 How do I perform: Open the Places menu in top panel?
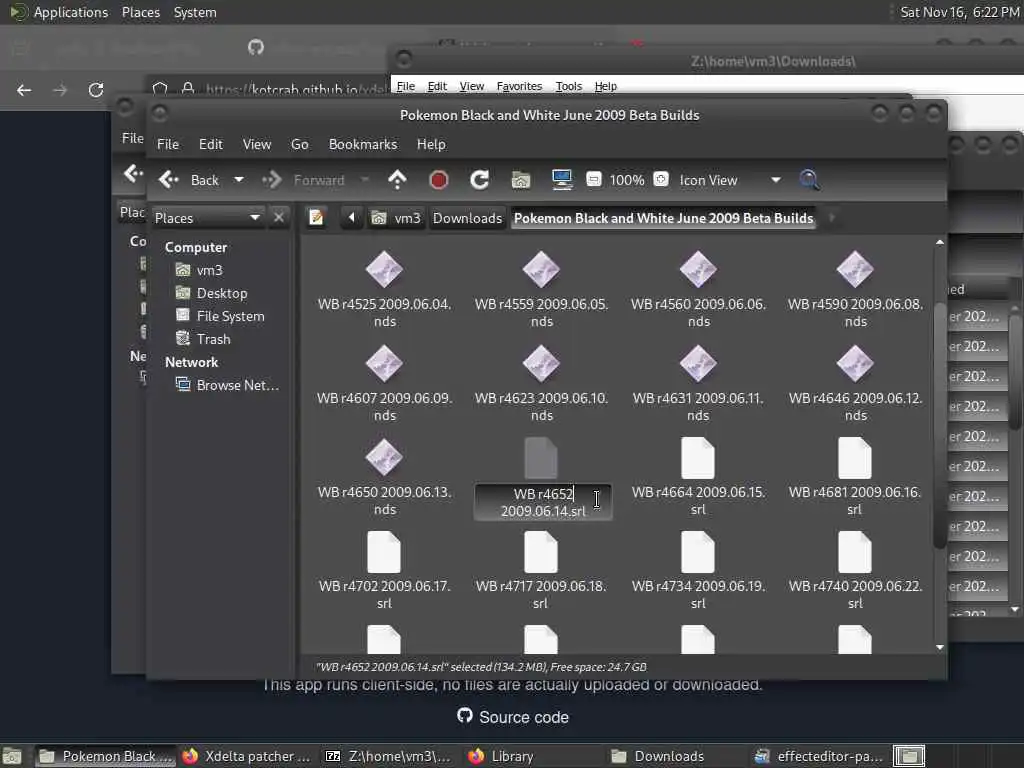coord(140,12)
